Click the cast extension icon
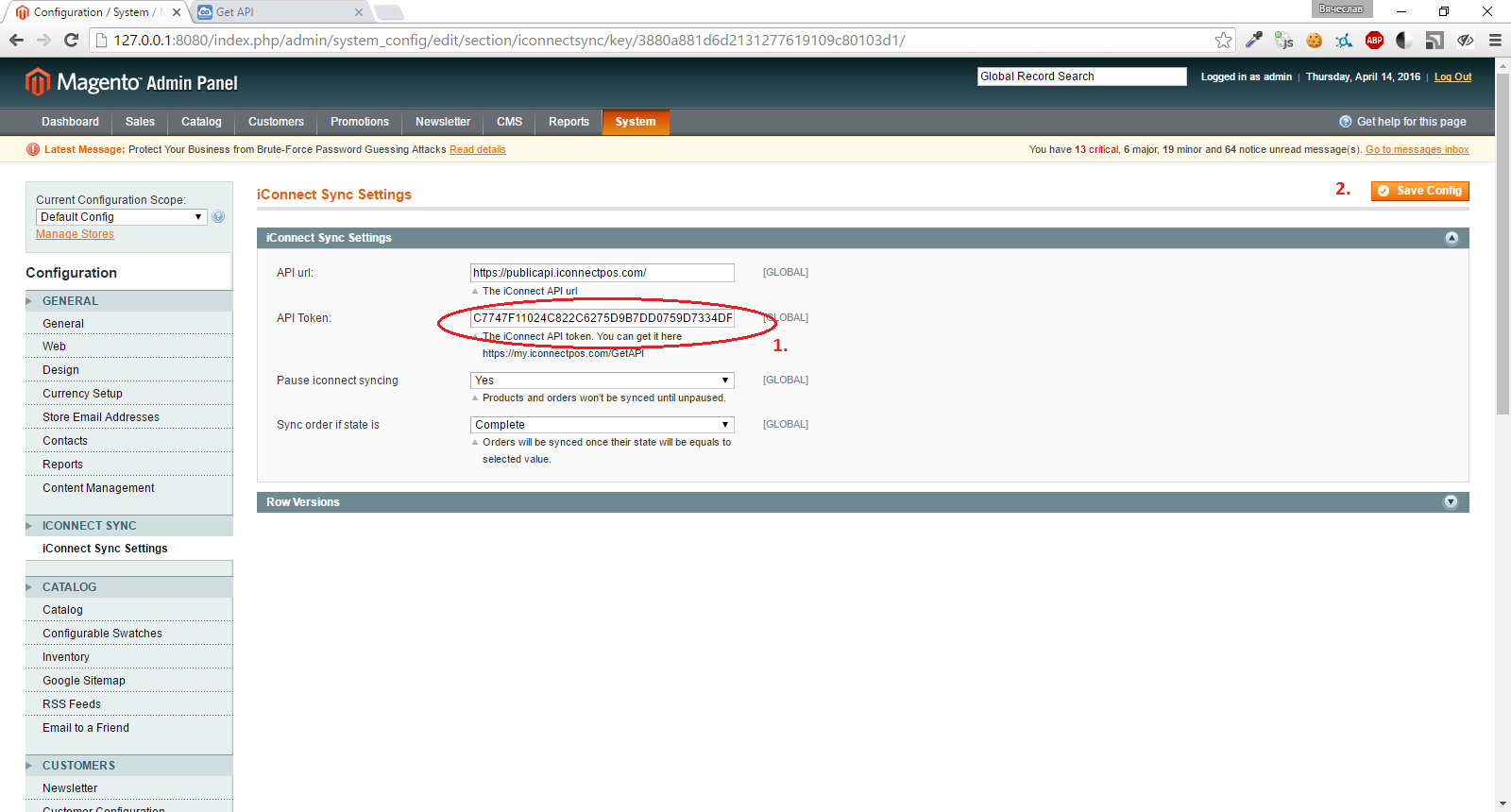This screenshot has width=1511, height=812. pos(1435,40)
